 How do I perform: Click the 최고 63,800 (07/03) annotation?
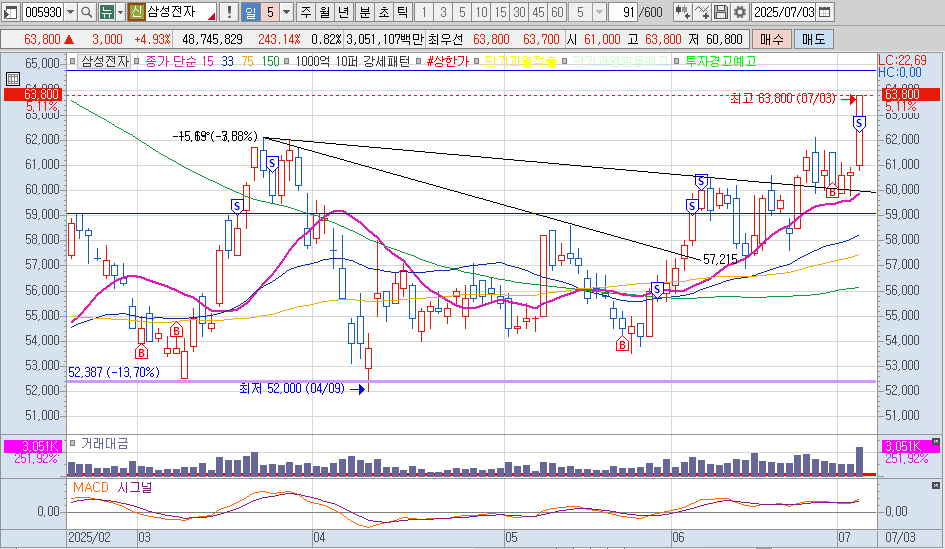782,98
